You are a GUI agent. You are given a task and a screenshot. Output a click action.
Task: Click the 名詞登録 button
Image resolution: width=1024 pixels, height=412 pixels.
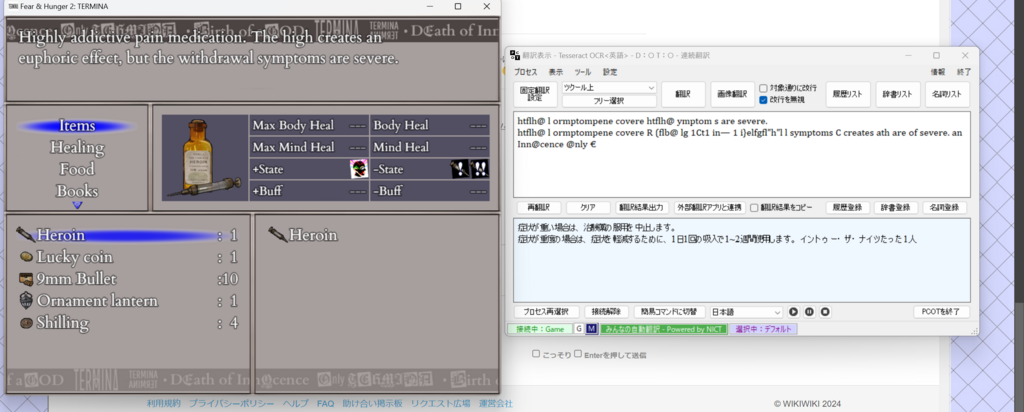(945, 208)
